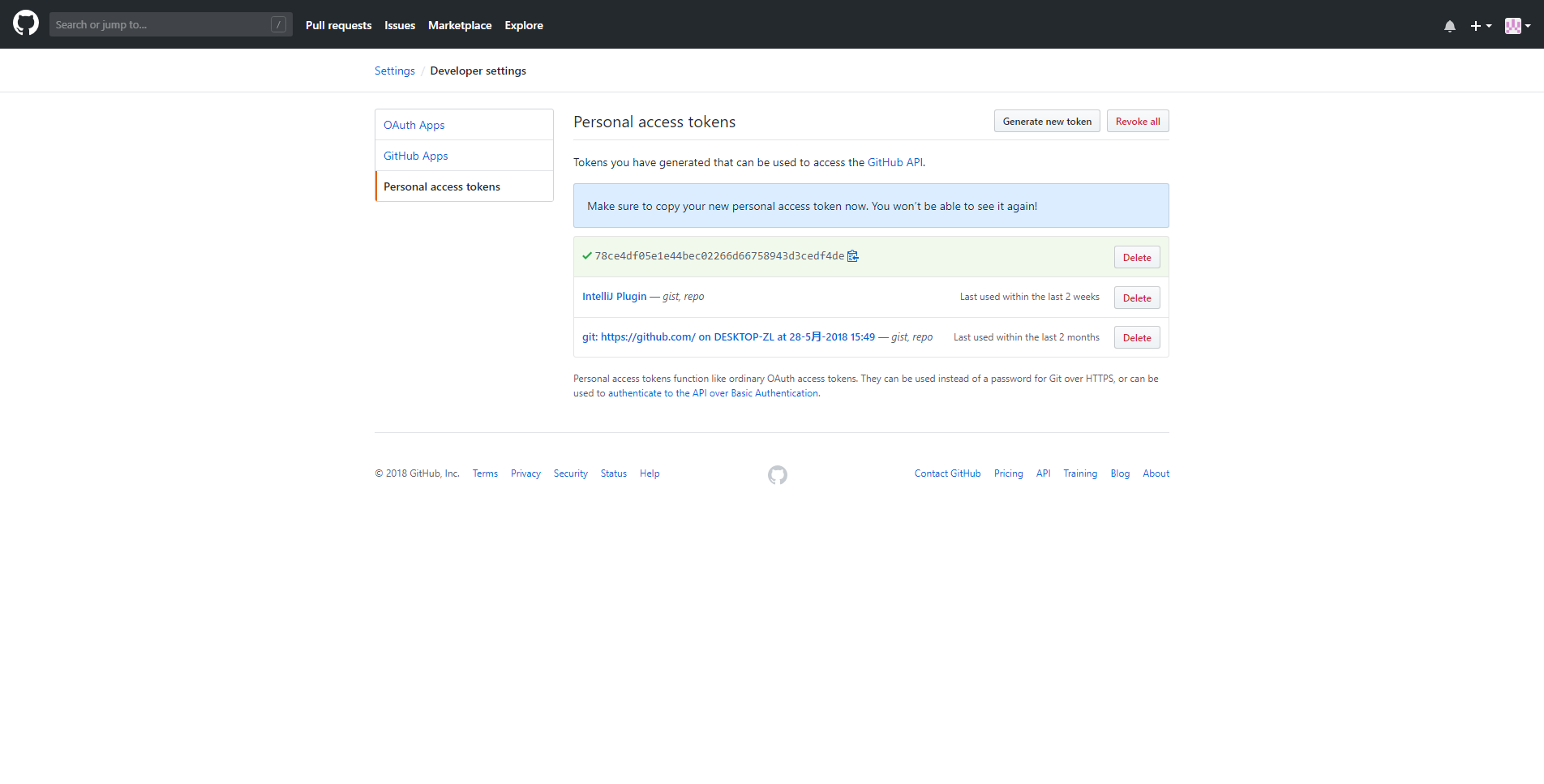The height and width of the screenshot is (784, 1544).
Task: Open the Pull requests page
Action: tap(338, 25)
